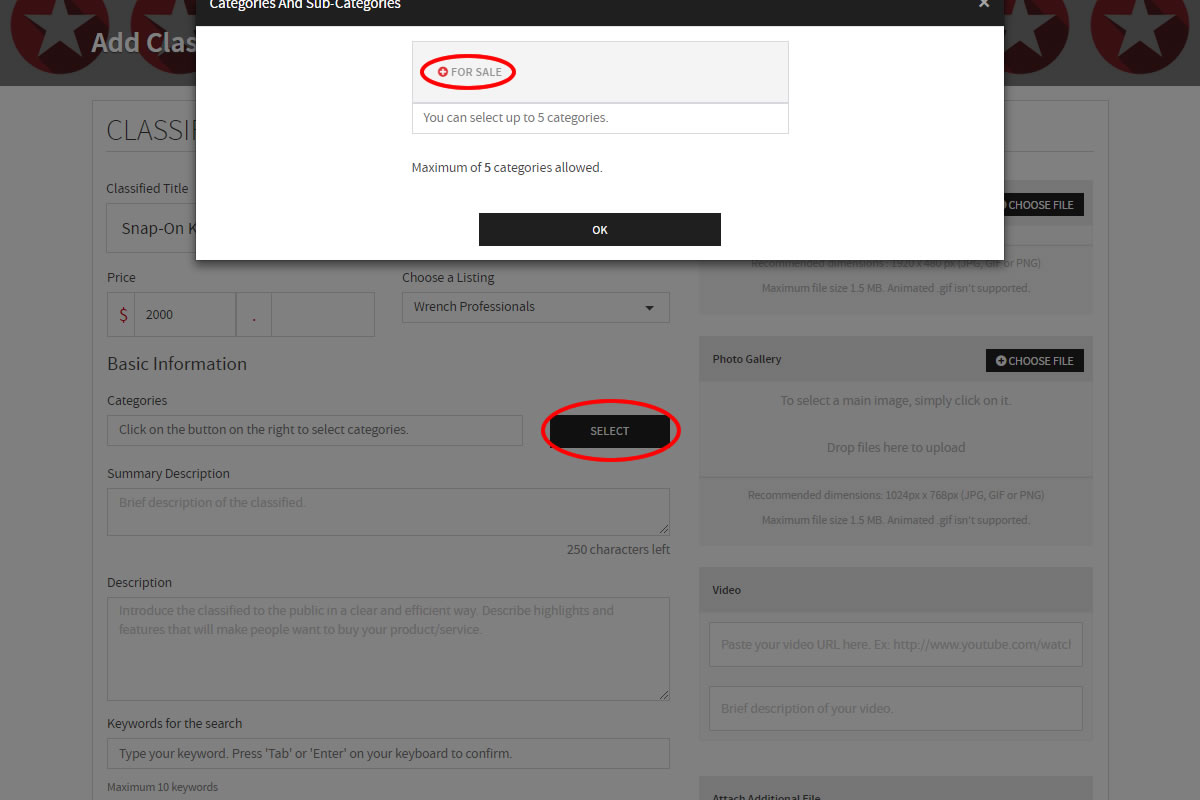Click 'Maximum of 5 categories allowed.' text
The image size is (1200, 800).
507,168
